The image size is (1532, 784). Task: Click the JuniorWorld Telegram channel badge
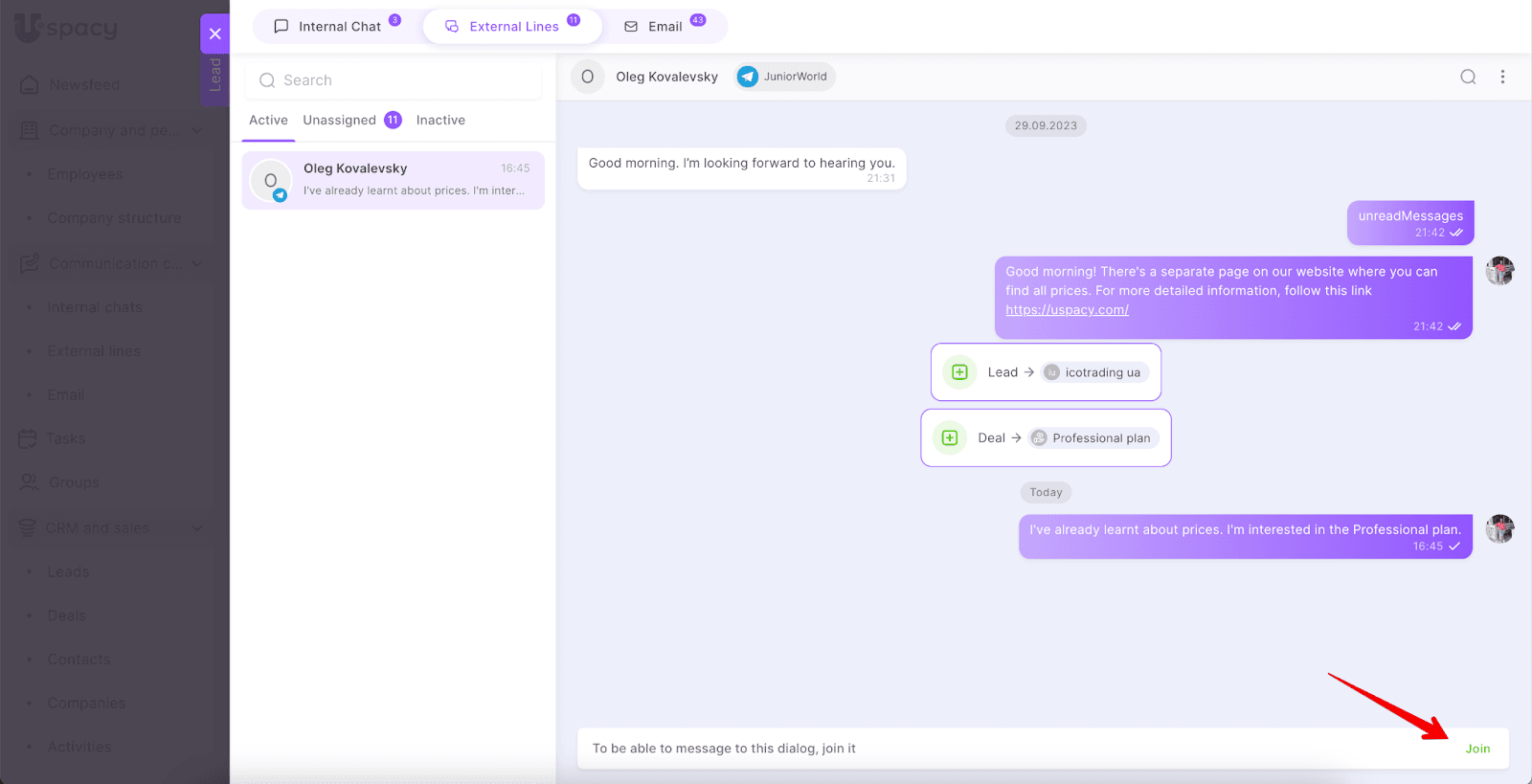tap(785, 77)
